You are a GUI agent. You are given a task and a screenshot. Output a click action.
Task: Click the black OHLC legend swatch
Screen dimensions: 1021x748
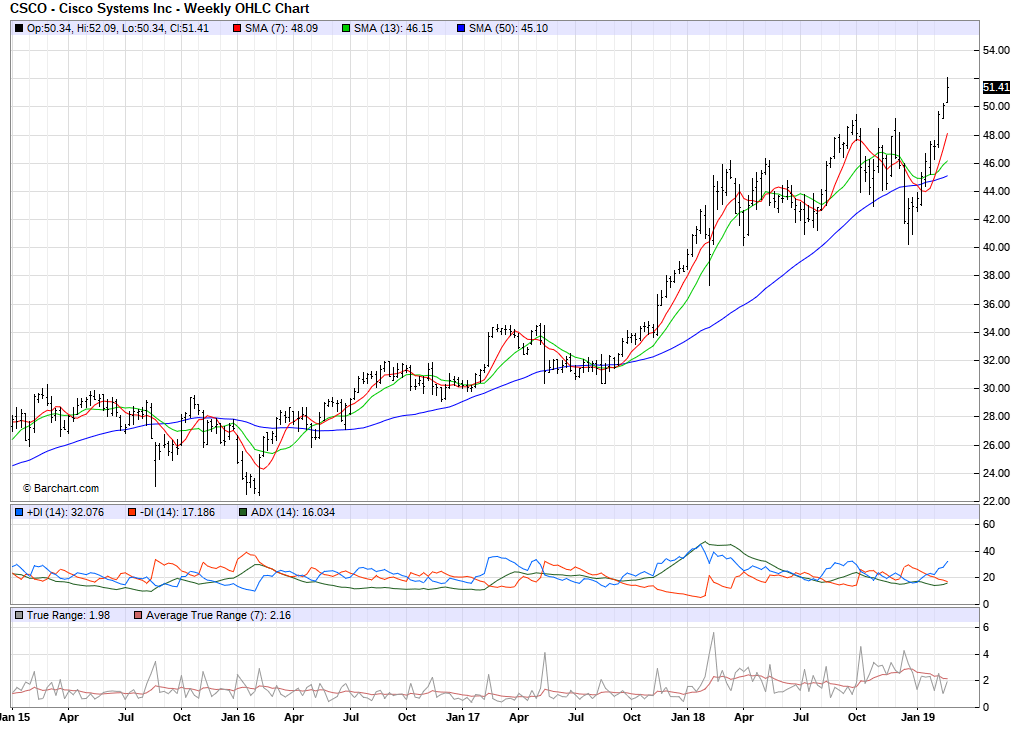point(19,28)
